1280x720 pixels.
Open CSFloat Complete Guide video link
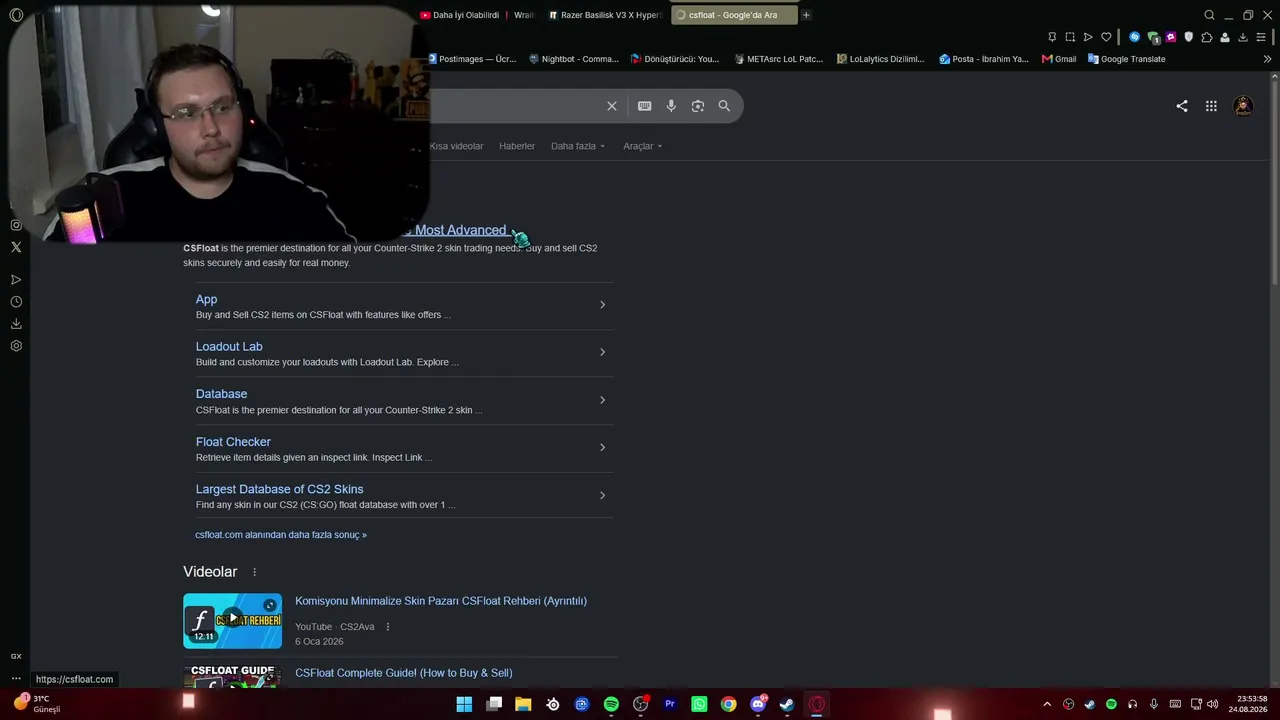point(404,673)
